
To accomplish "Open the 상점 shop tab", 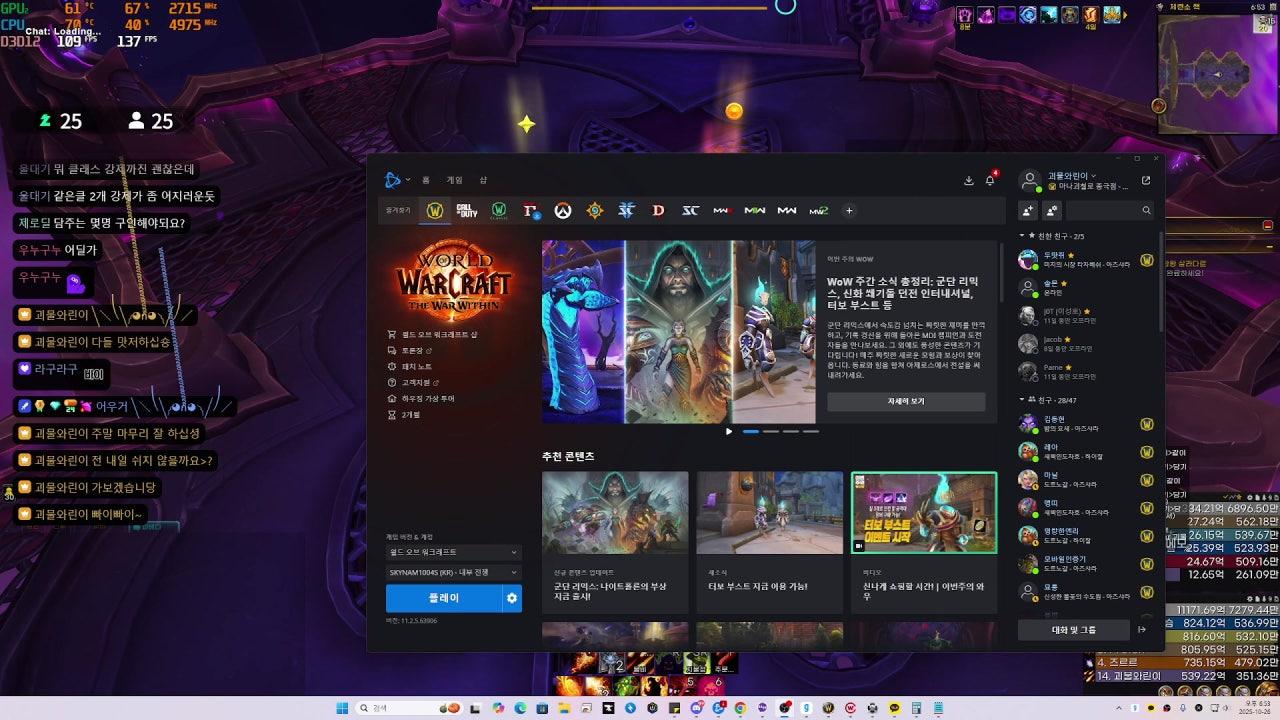I will point(483,180).
